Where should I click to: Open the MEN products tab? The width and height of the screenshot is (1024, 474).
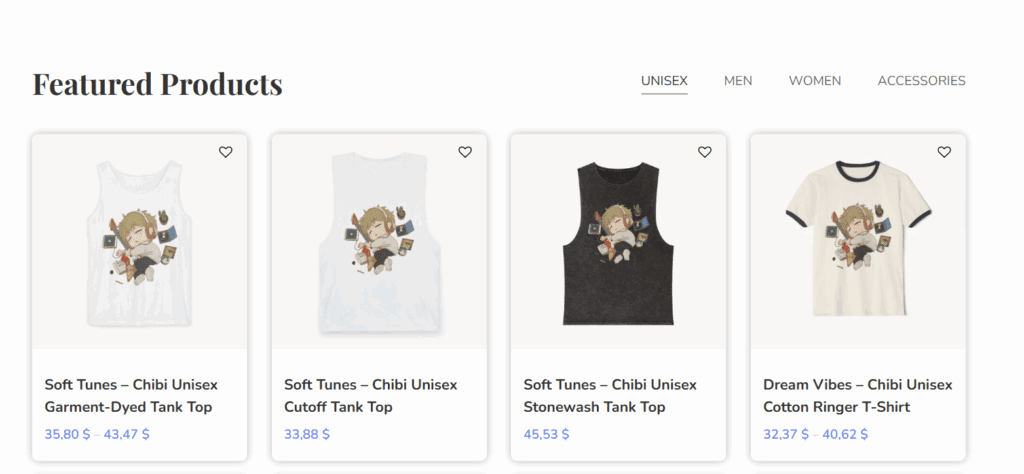click(x=738, y=81)
